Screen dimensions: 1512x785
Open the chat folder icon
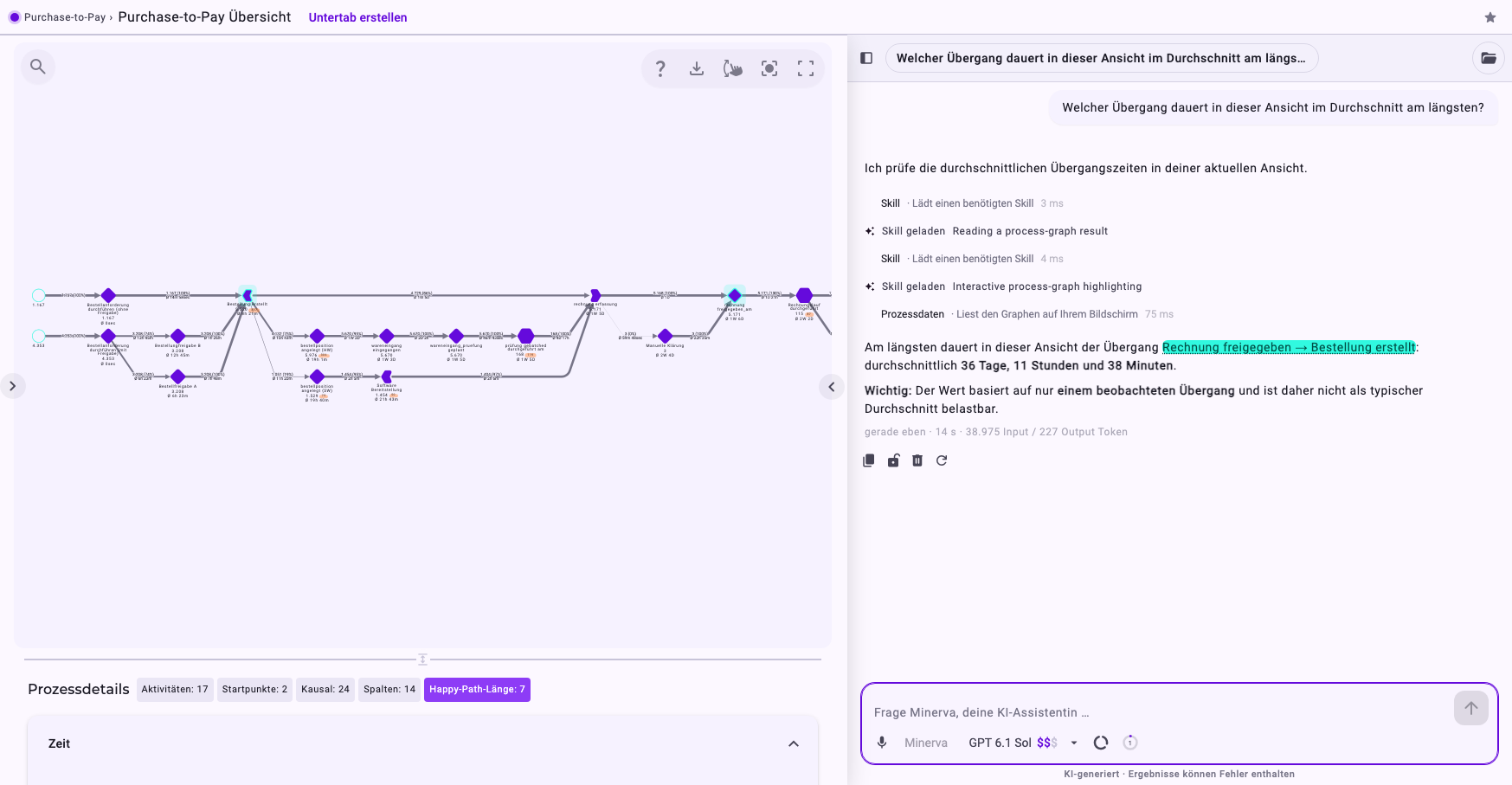point(1489,58)
